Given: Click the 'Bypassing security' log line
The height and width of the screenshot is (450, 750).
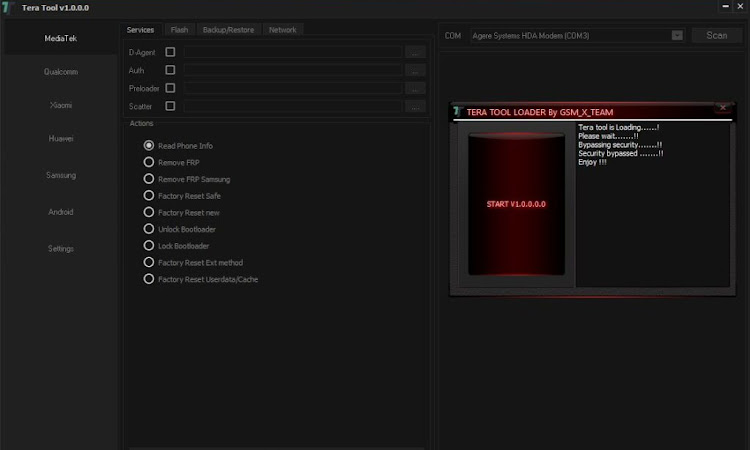Looking at the screenshot, I should pyautogui.click(x=620, y=145).
